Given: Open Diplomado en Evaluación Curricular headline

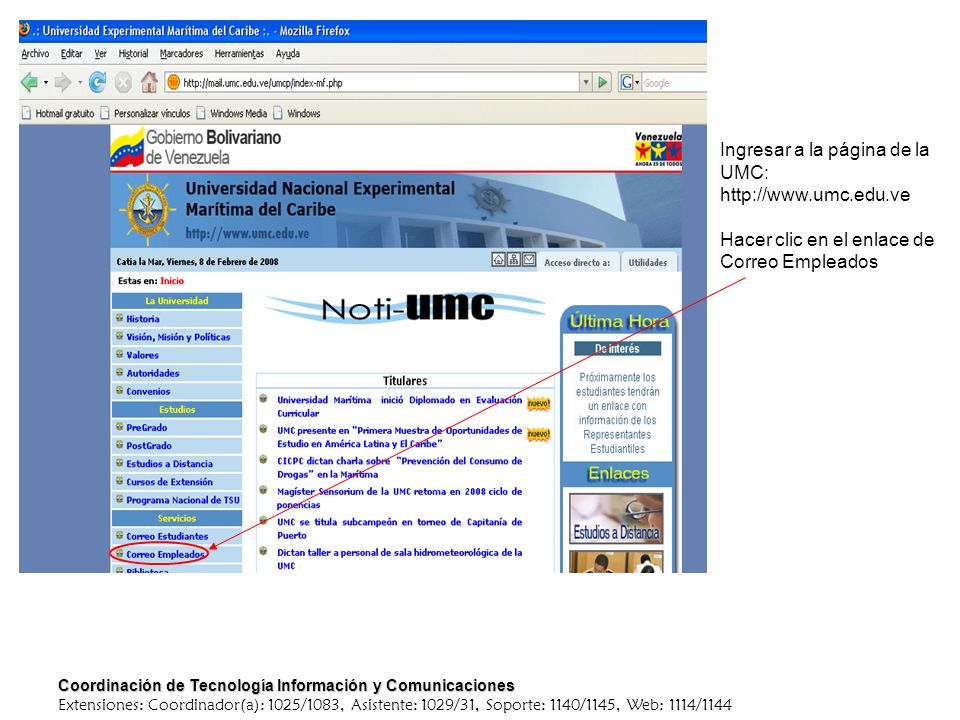Looking at the screenshot, I should point(399,407).
